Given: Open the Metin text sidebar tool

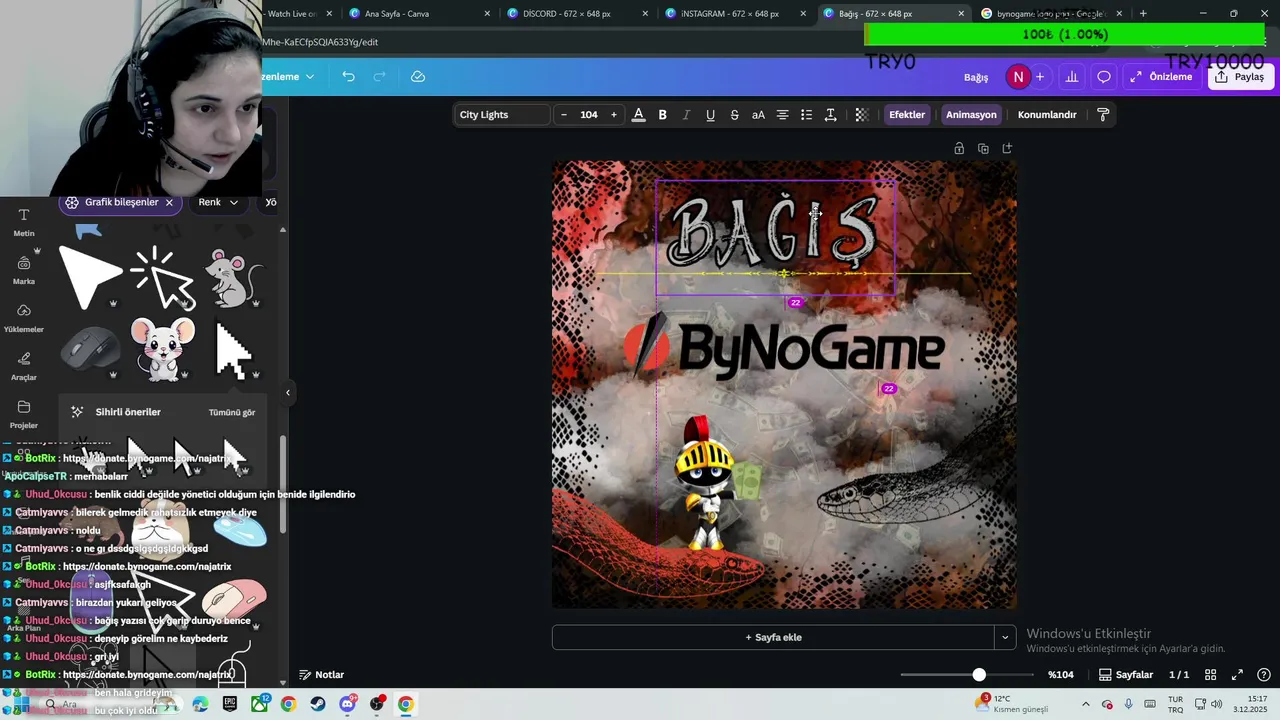Looking at the screenshot, I should pos(24,222).
